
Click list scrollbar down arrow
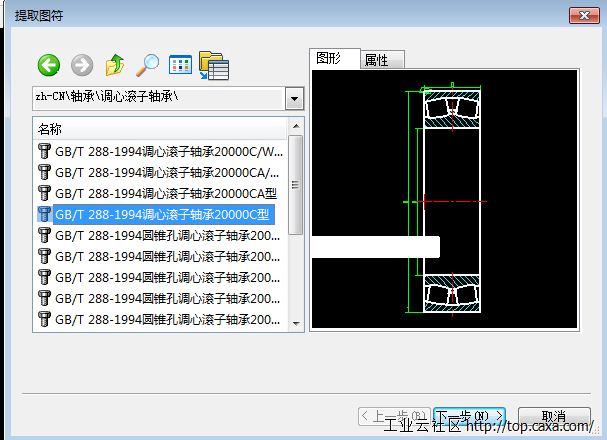[x=296, y=324]
